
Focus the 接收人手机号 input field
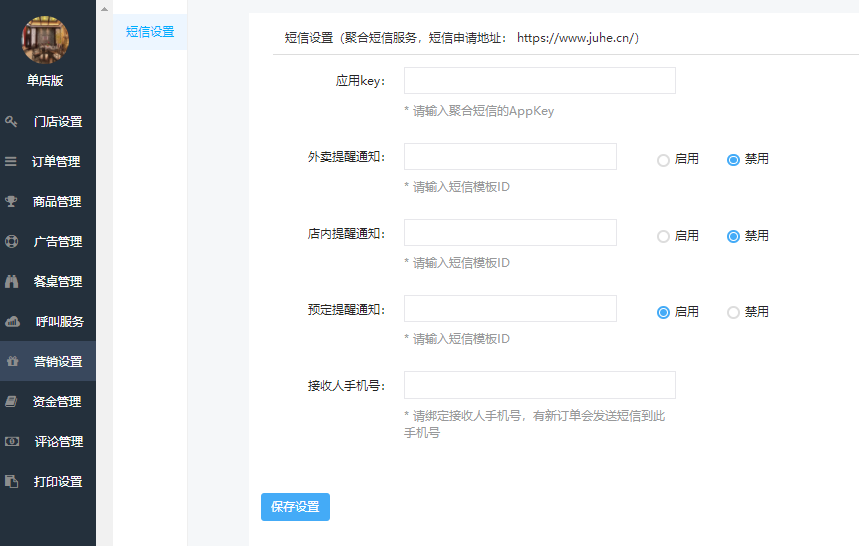[540, 385]
